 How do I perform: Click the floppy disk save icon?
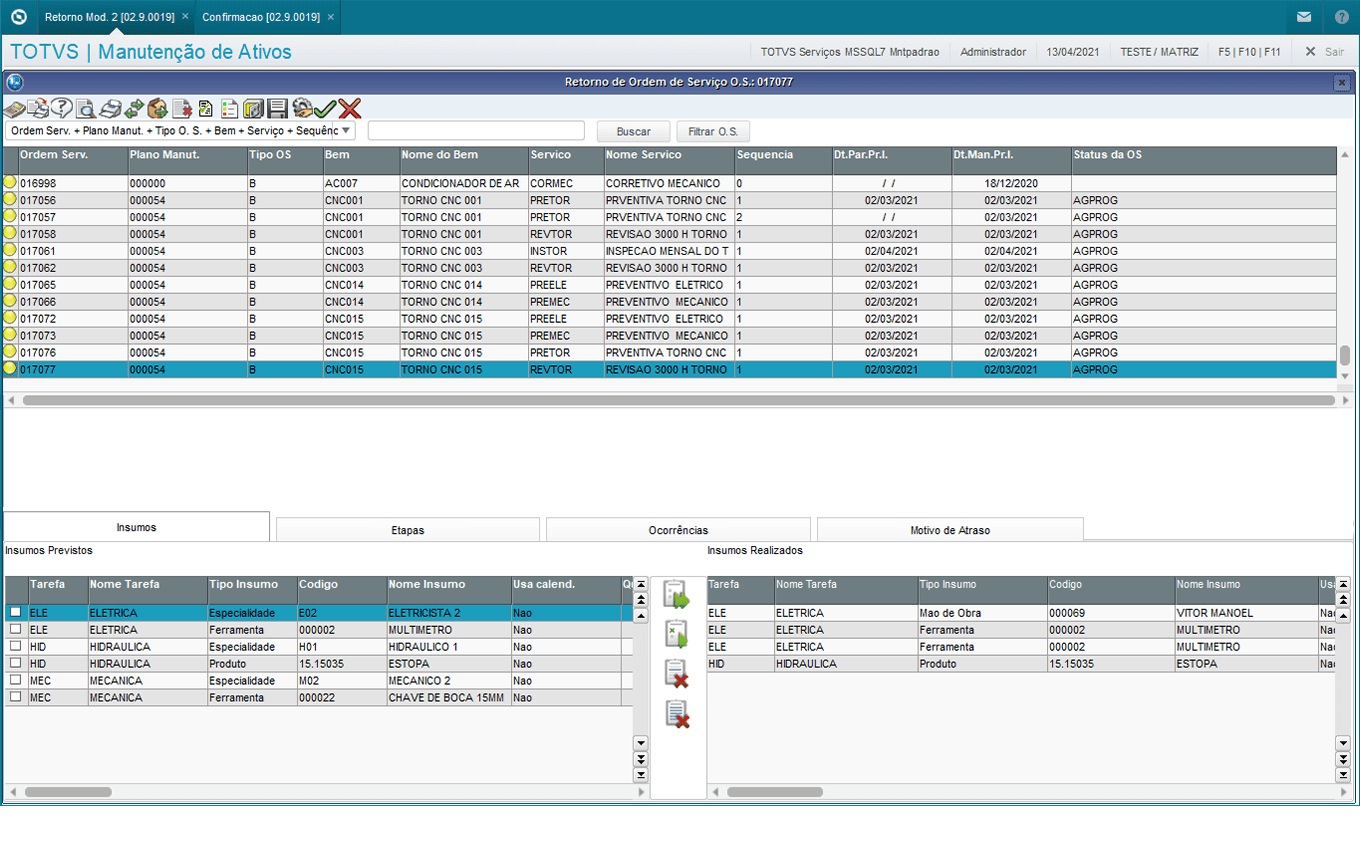pyautogui.click(x=277, y=109)
